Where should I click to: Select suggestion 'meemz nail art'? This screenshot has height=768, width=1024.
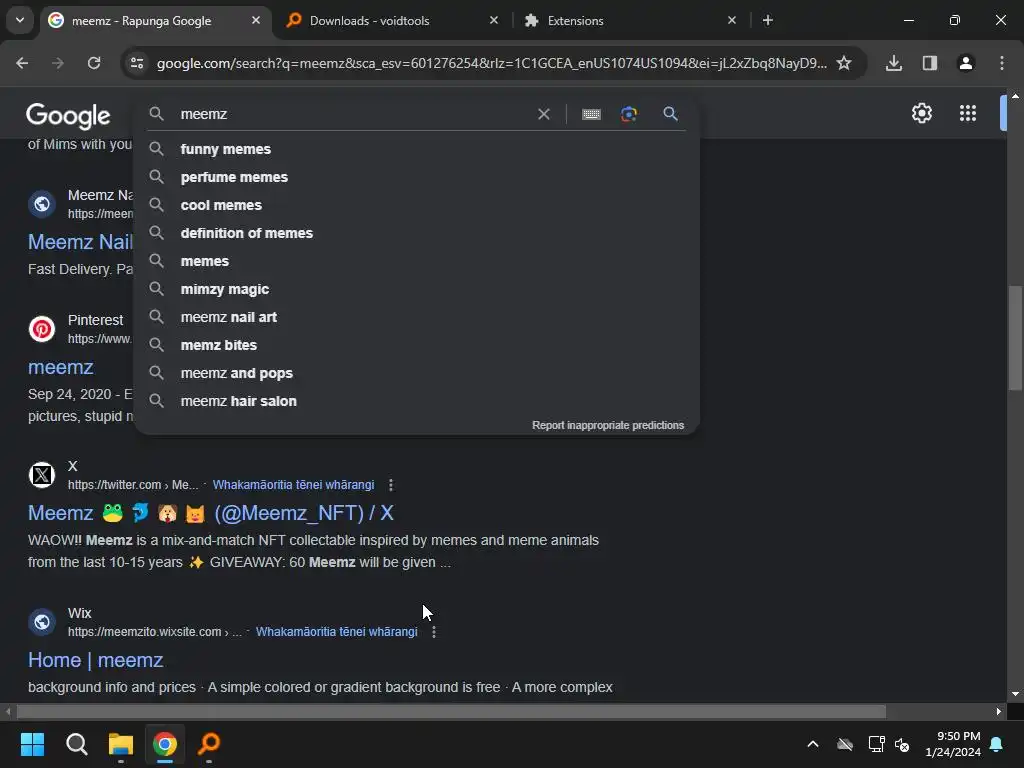tap(416, 317)
